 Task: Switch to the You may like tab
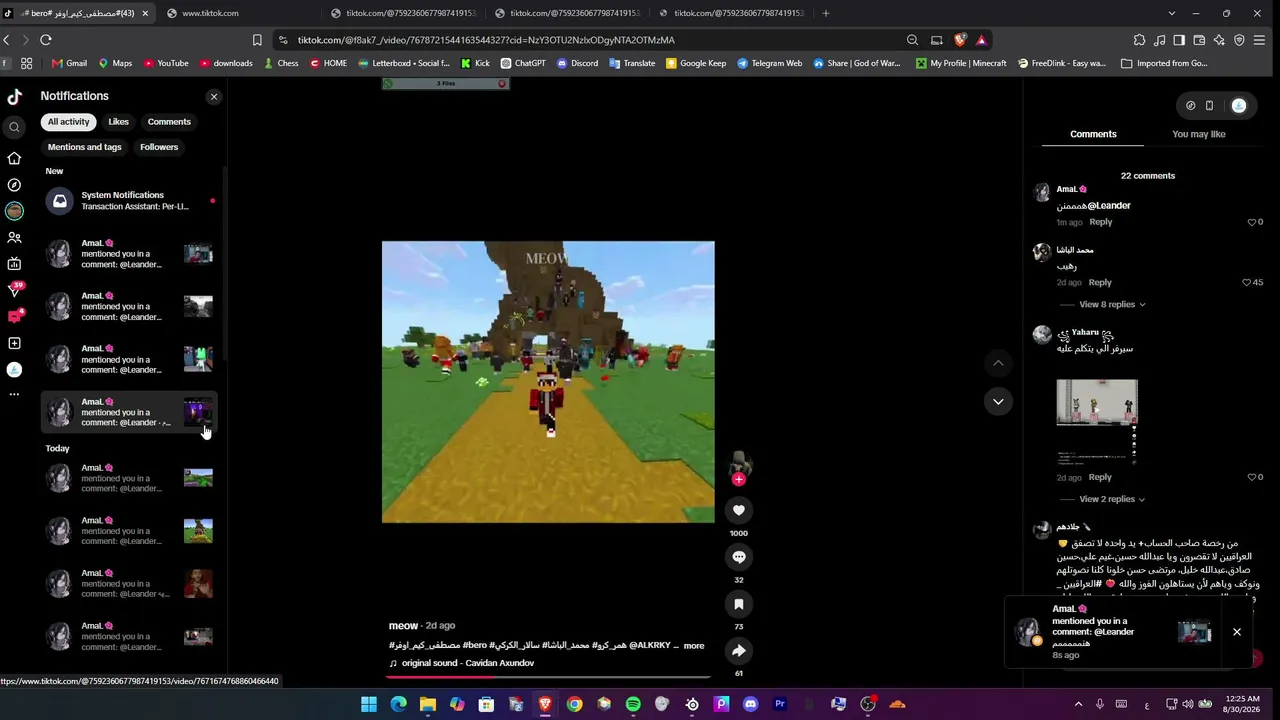pos(1199,134)
